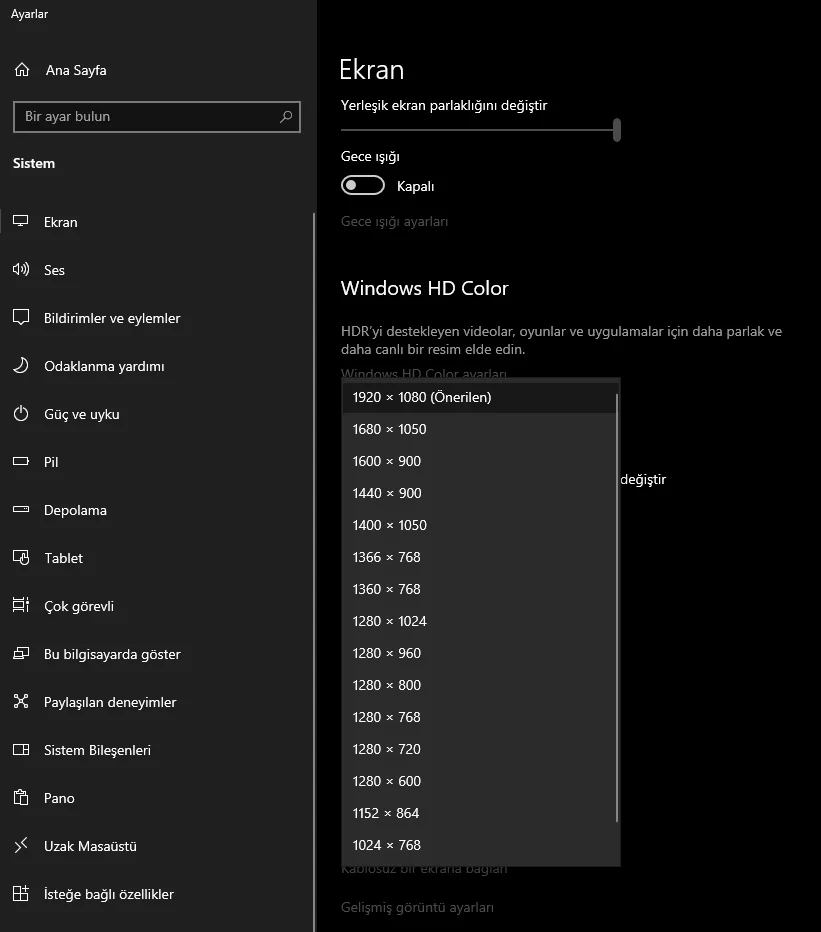Open Bildirimler ve eylemler icon
This screenshot has height=932, width=821.
[x=21, y=318]
